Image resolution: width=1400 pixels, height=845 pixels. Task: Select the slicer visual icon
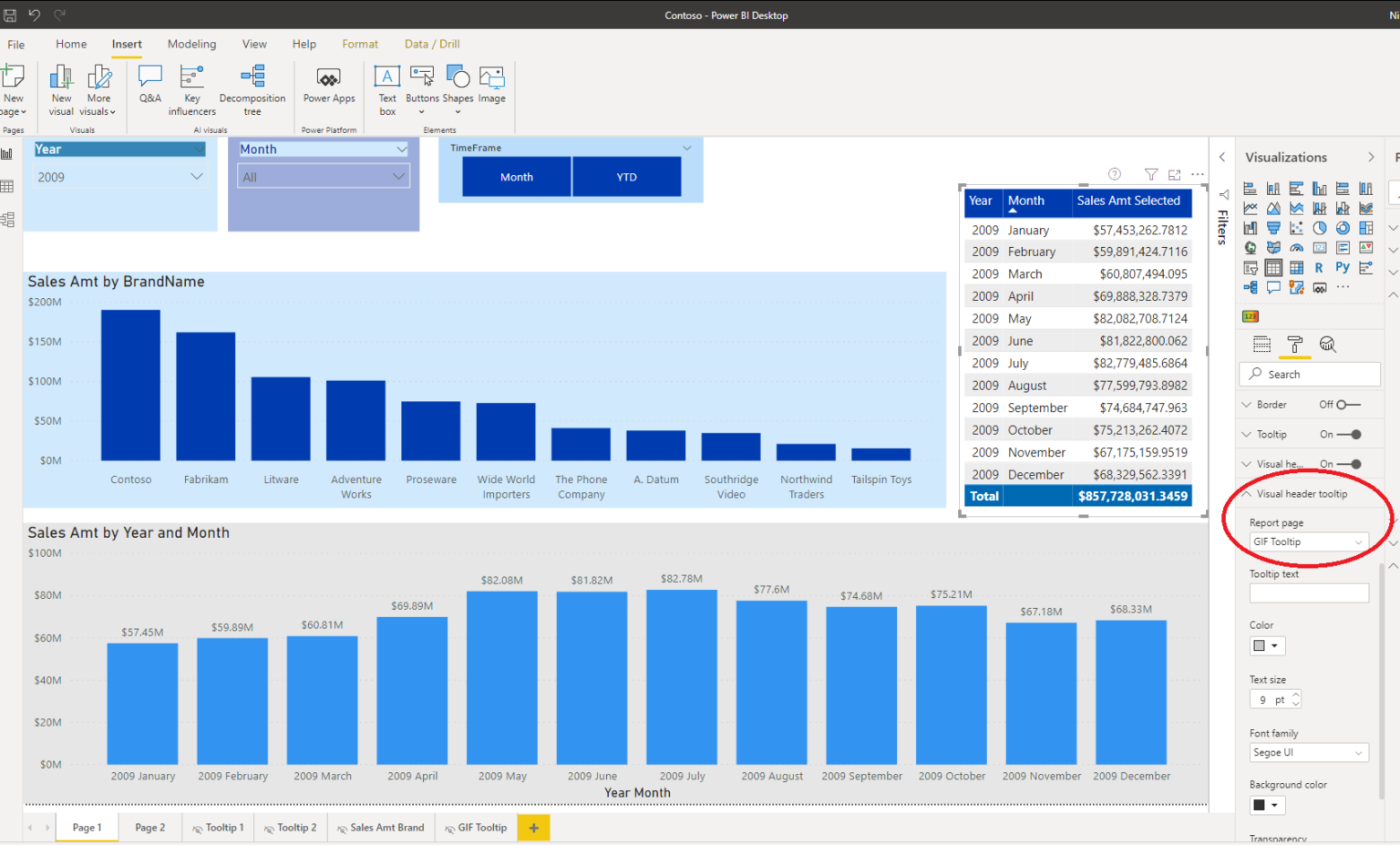point(1250,267)
